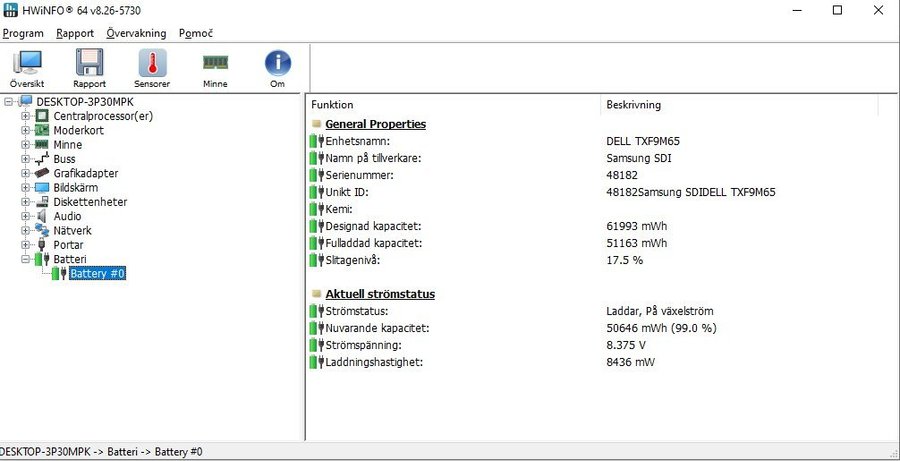Viewport: 900px width, 461px height.
Task: Open the Program menu
Action: [x=23, y=33]
